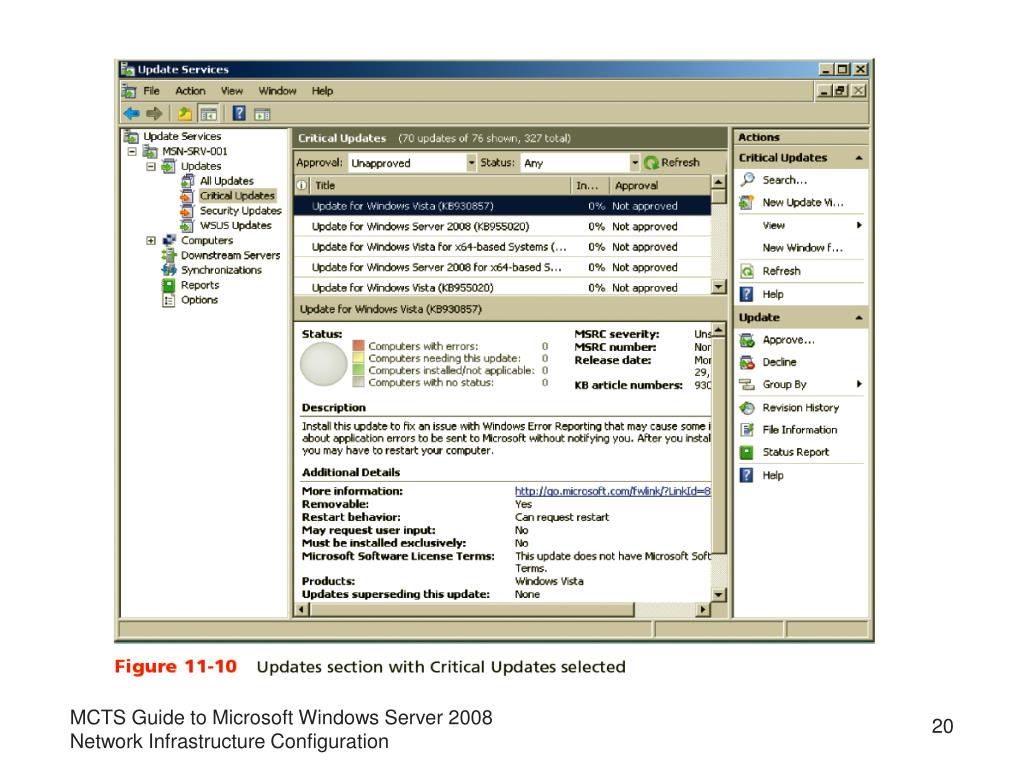Click the Forward arrow toolbar icon
1024x768 pixels.
pos(154,114)
